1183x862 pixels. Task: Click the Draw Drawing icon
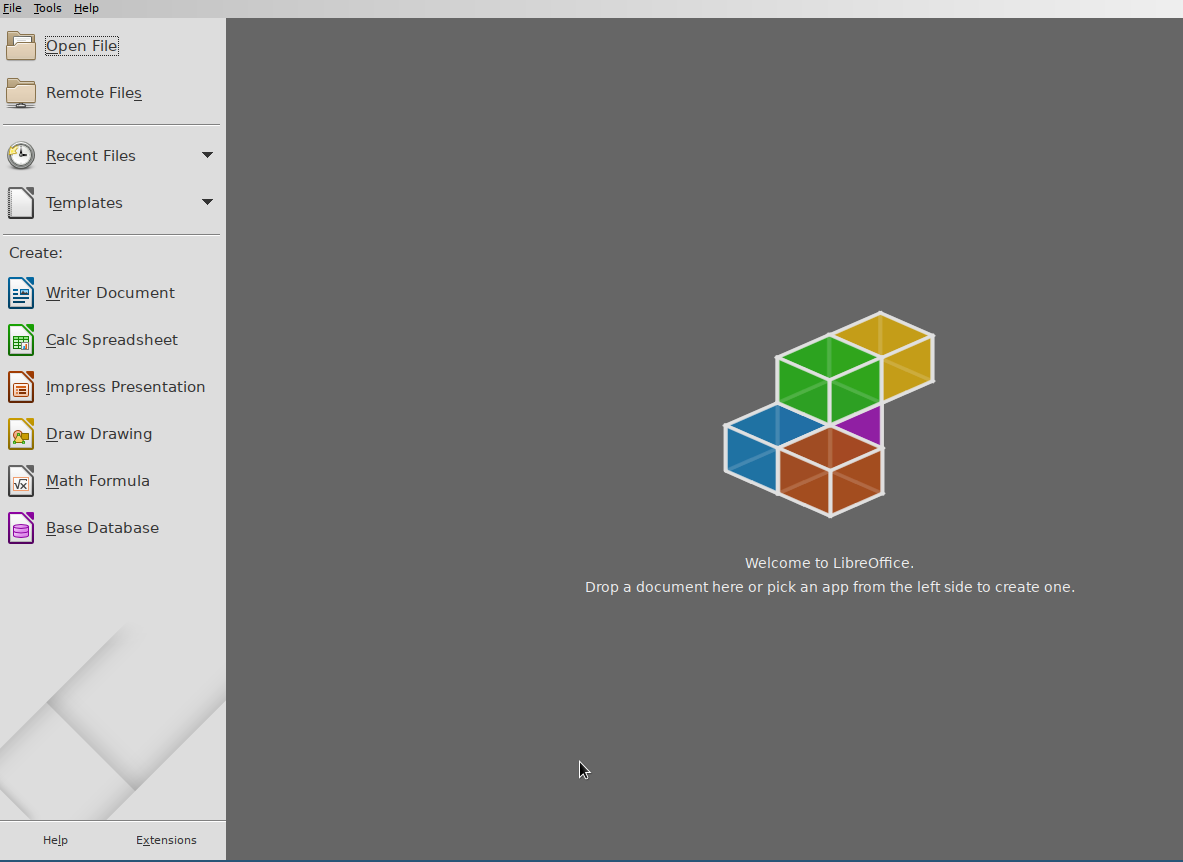[x=21, y=434]
